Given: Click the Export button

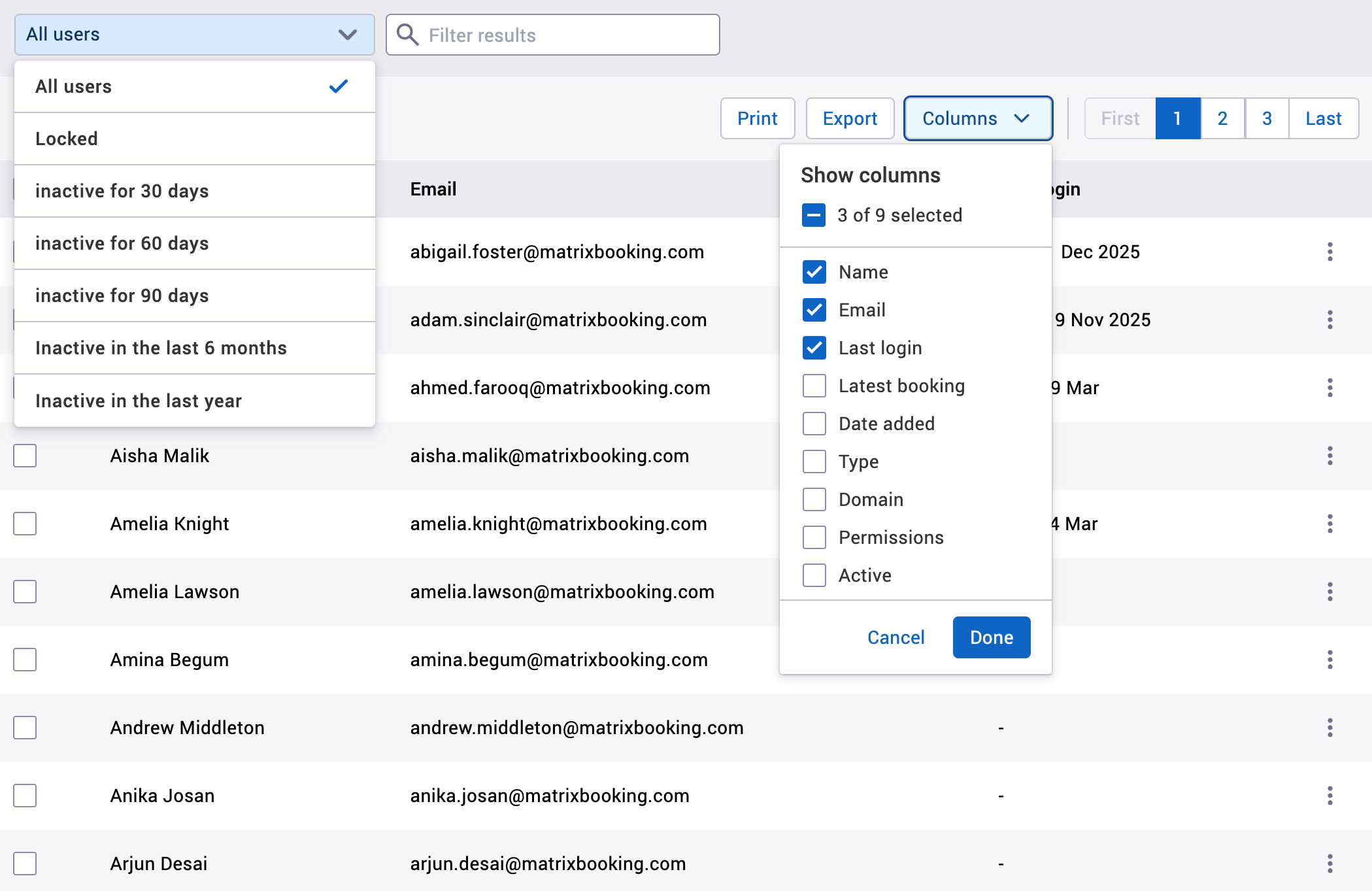Looking at the screenshot, I should (x=850, y=118).
